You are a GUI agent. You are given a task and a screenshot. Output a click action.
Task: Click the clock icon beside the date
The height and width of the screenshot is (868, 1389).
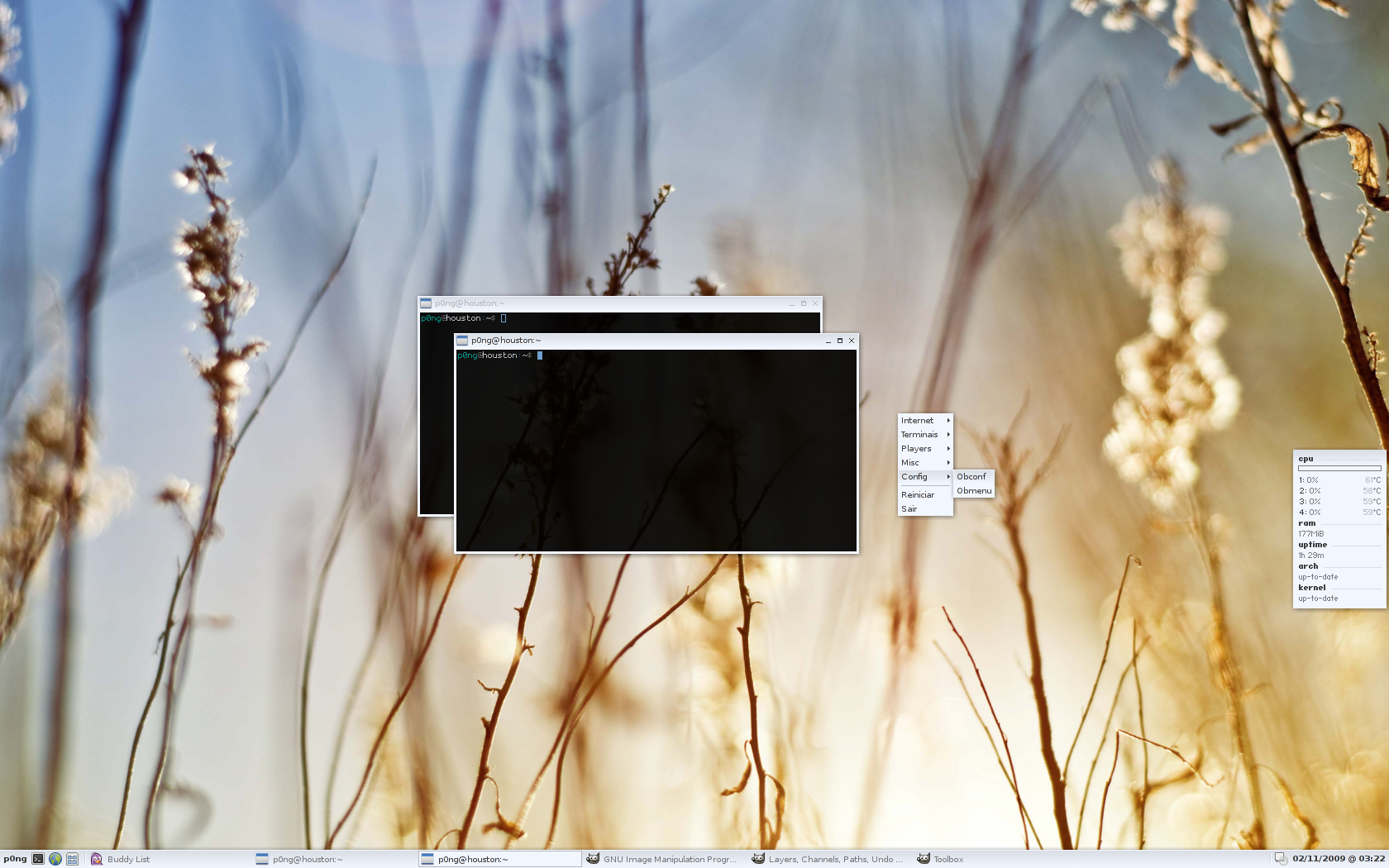click(x=1281, y=859)
